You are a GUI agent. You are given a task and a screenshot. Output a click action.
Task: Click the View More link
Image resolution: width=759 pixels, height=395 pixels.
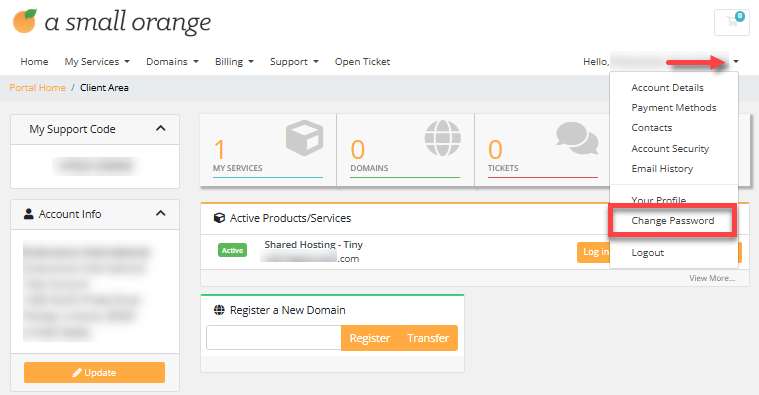coord(712,278)
